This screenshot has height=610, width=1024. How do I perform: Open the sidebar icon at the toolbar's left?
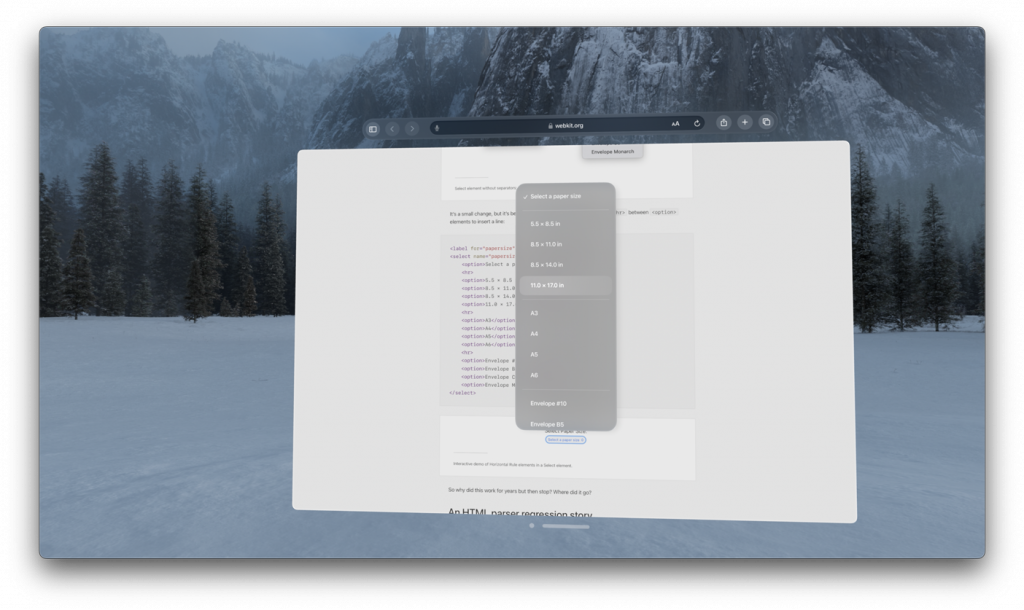372,128
